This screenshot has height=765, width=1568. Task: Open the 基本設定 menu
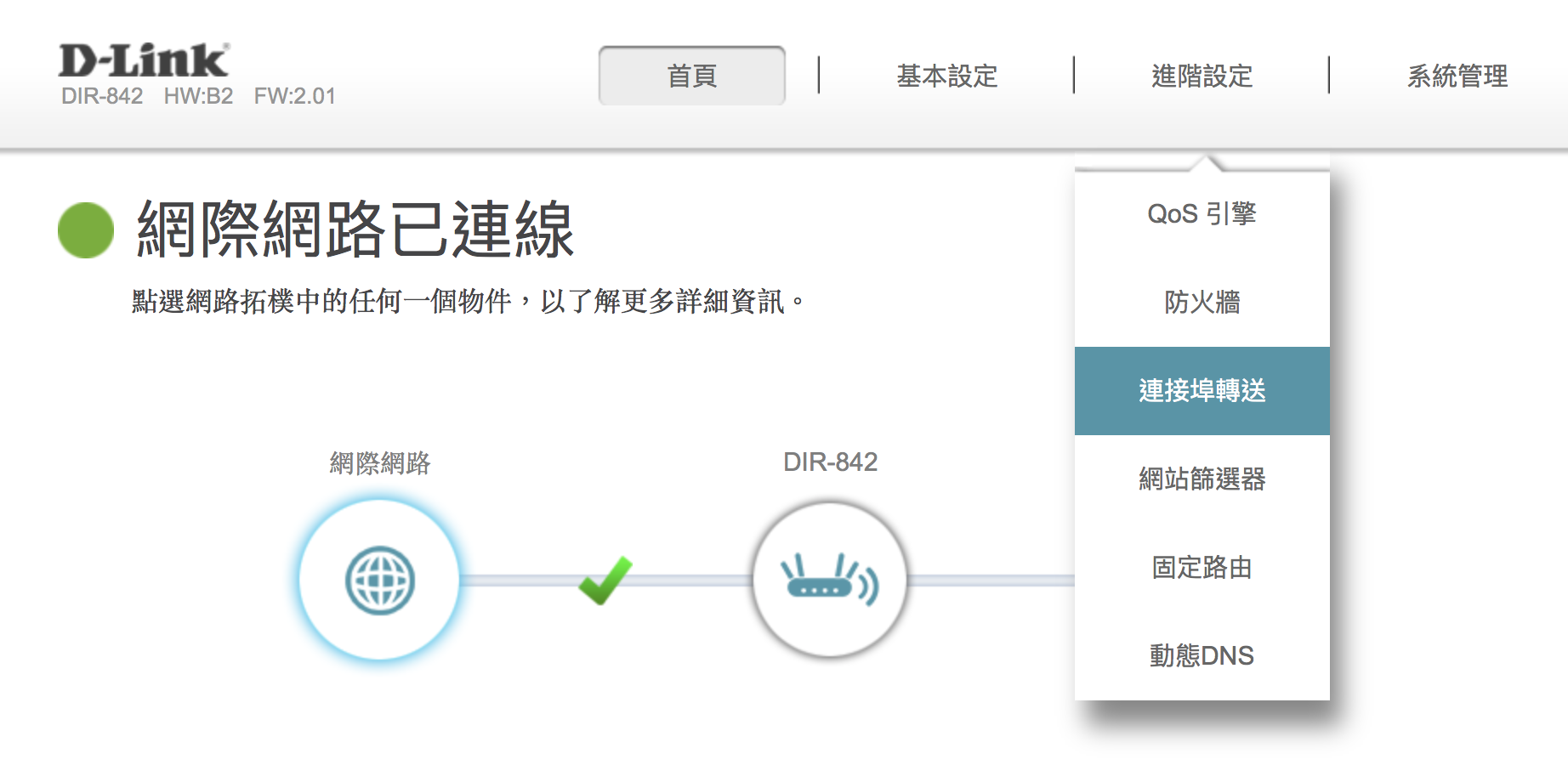(x=946, y=76)
